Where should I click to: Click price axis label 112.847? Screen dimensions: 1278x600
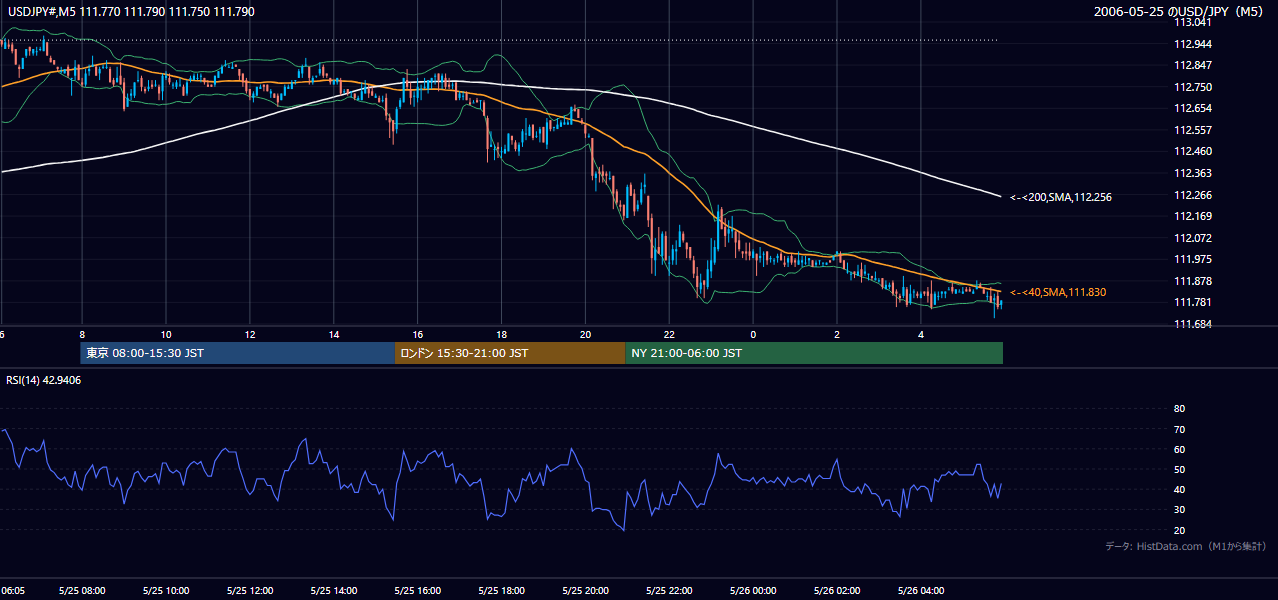click(1193, 65)
